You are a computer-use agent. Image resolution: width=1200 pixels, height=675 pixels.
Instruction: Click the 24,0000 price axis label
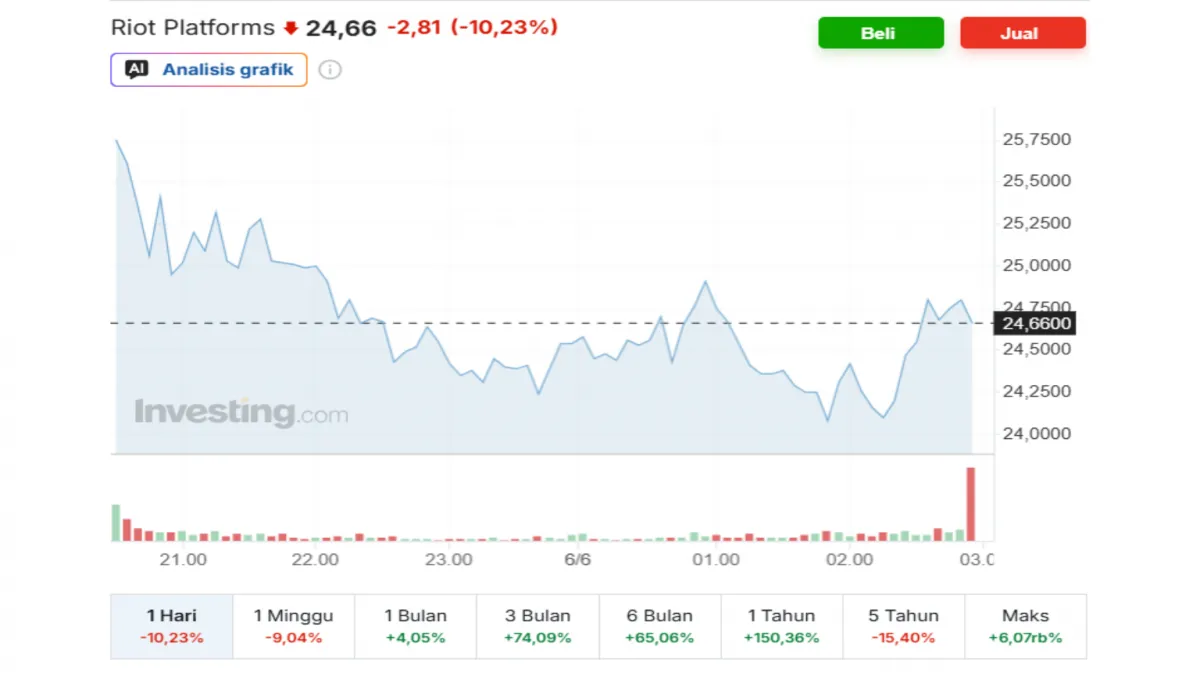pyautogui.click(x=1036, y=433)
